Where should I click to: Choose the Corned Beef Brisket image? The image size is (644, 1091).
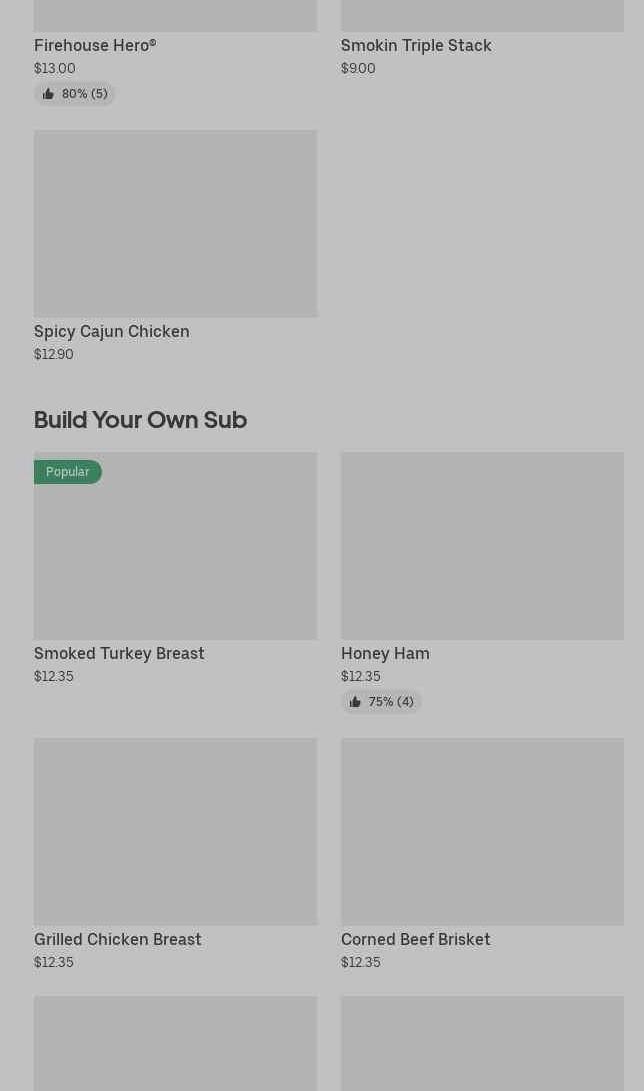click(482, 831)
